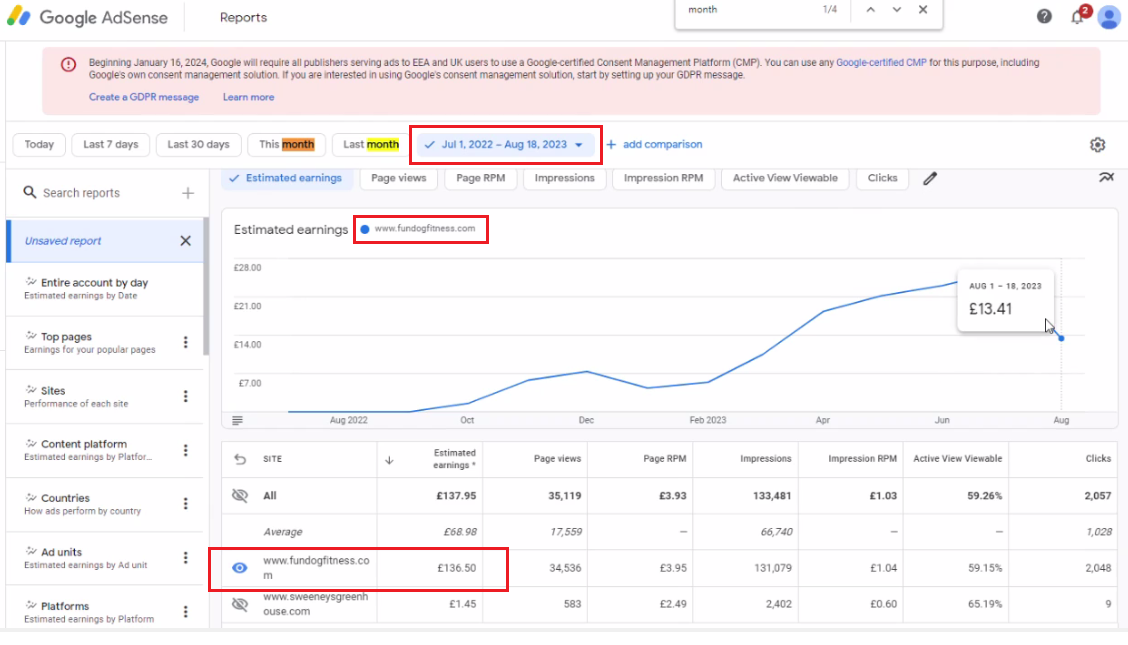Toggle Estimated earnings metric chip
1128x645 pixels.
pyautogui.click(x=286, y=178)
